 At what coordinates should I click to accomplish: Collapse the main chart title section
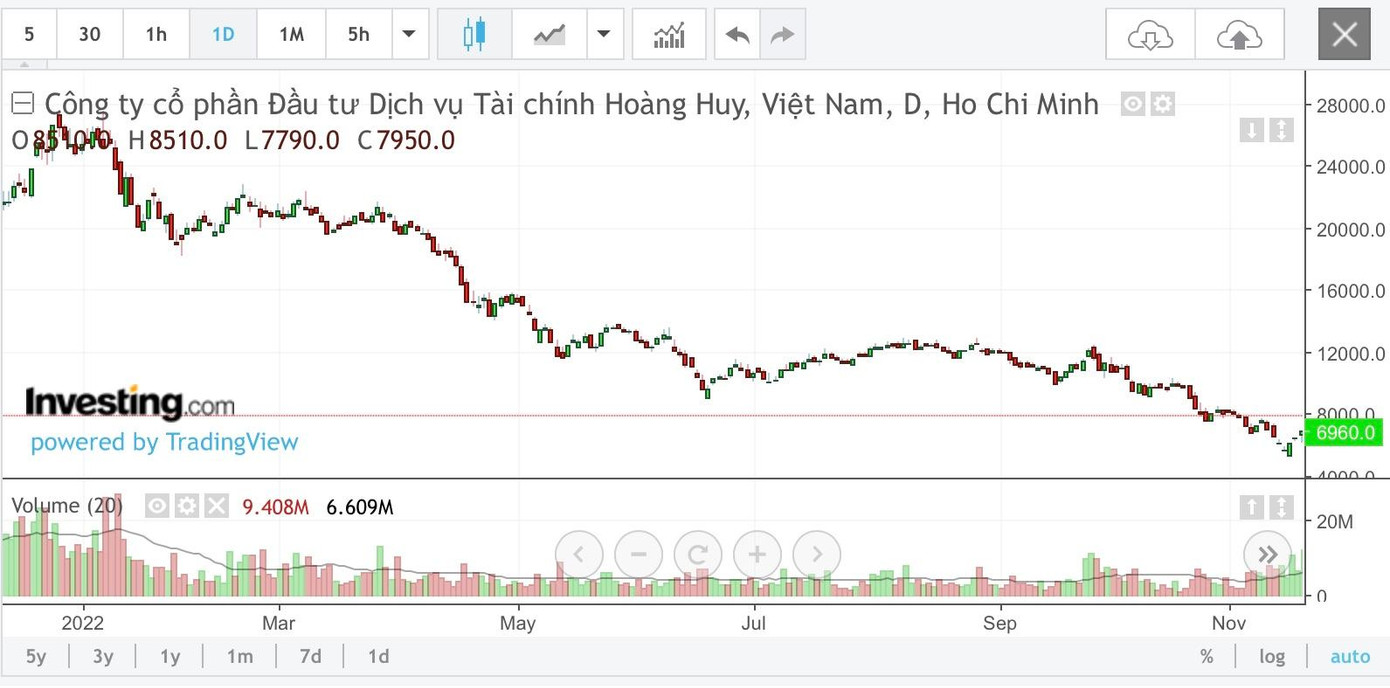point(22,101)
